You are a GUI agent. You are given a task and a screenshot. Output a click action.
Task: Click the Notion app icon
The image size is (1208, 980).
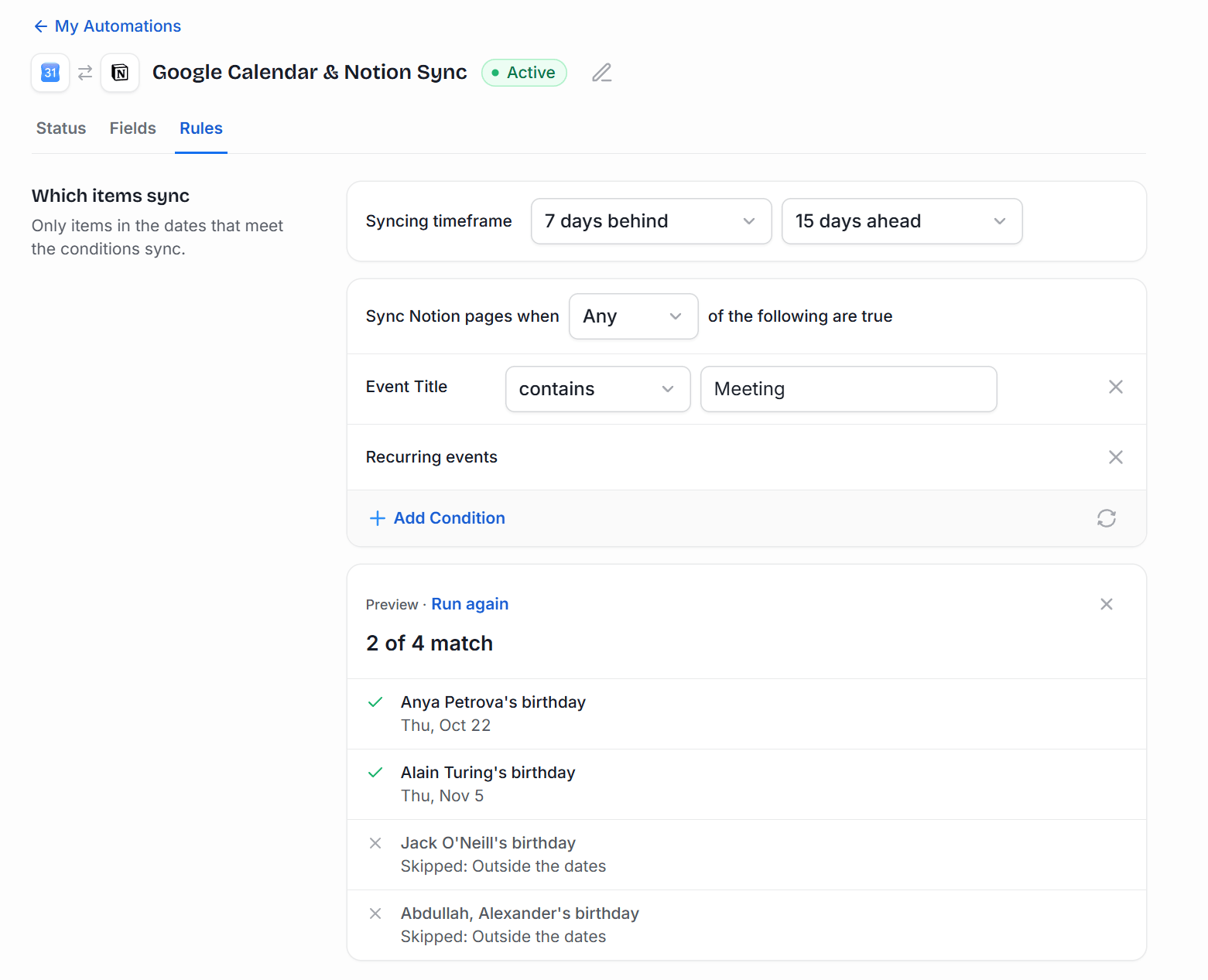click(x=120, y=73)
